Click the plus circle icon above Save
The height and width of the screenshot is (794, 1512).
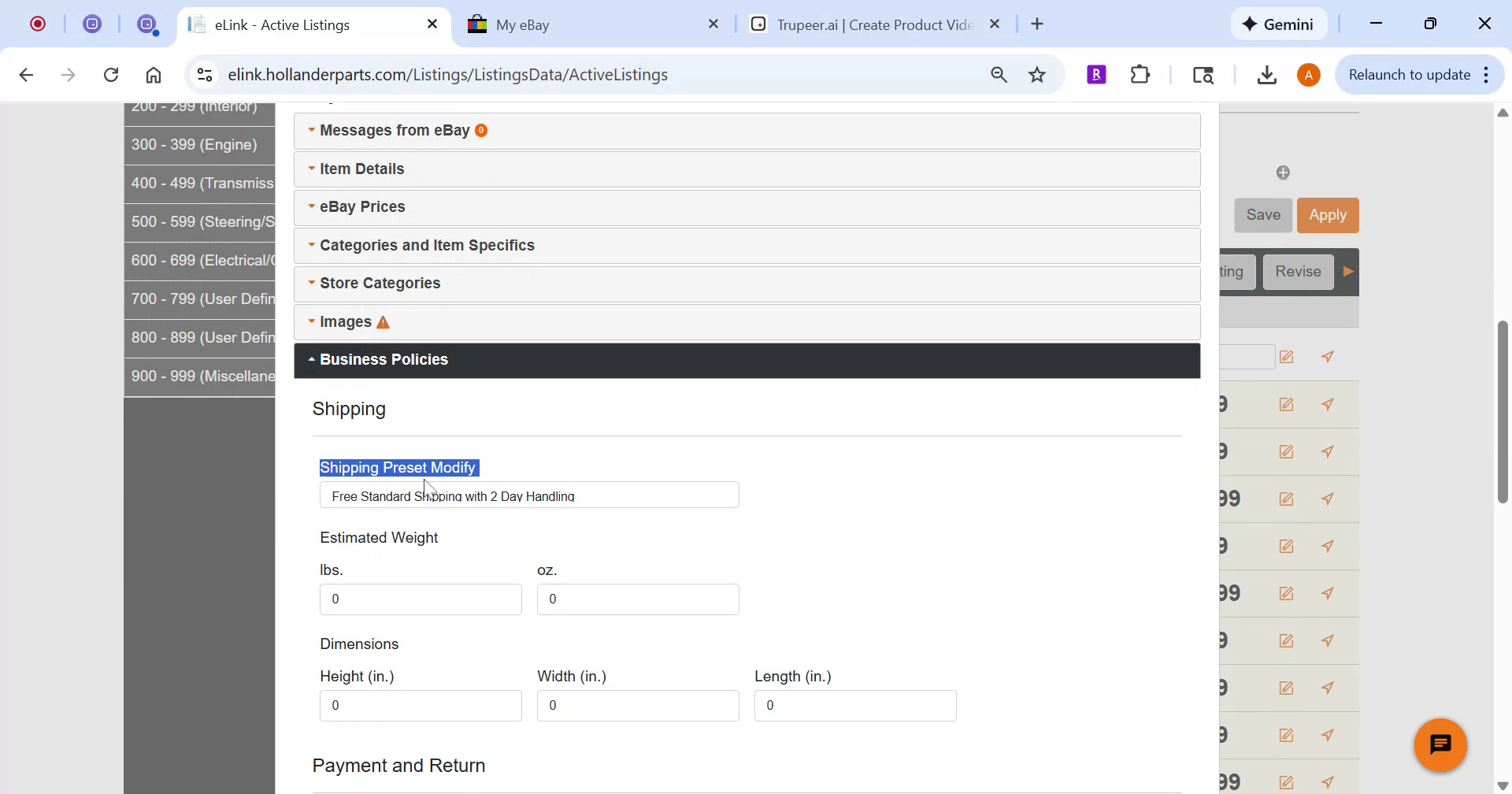coord(1283,173)
